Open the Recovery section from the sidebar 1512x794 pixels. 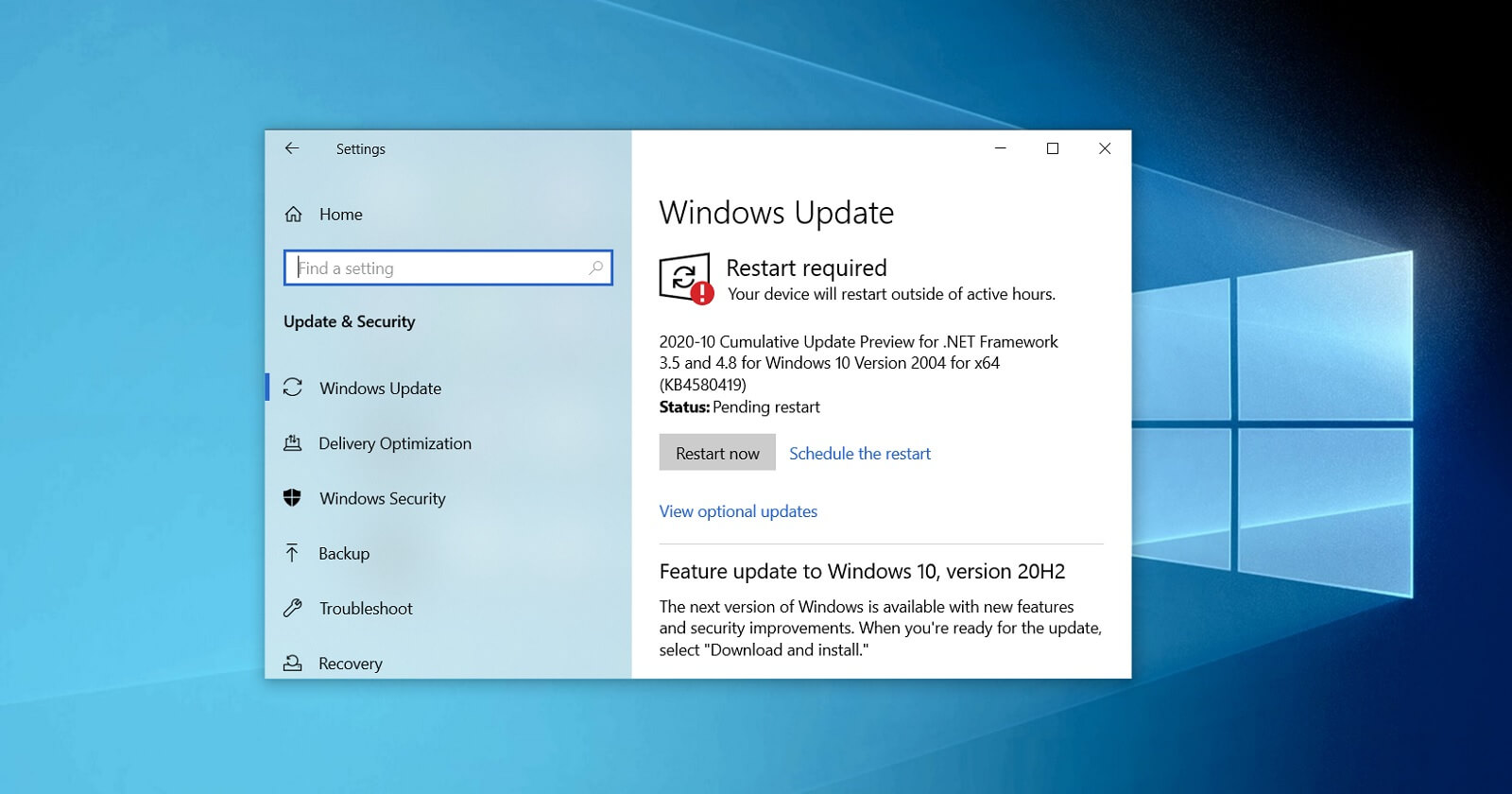(350, 664)
